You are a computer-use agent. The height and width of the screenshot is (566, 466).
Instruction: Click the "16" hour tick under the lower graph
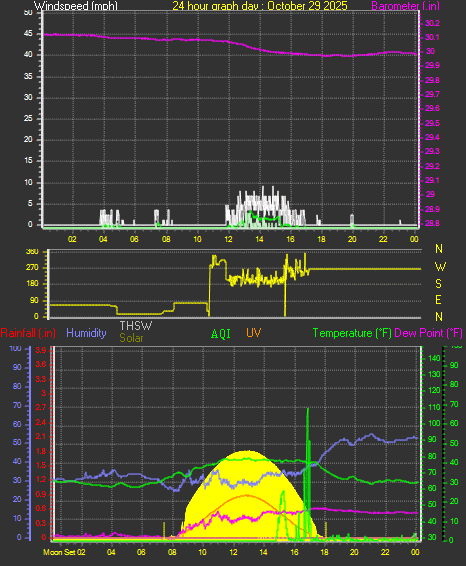pyautogui.click(x=294, y=552)
